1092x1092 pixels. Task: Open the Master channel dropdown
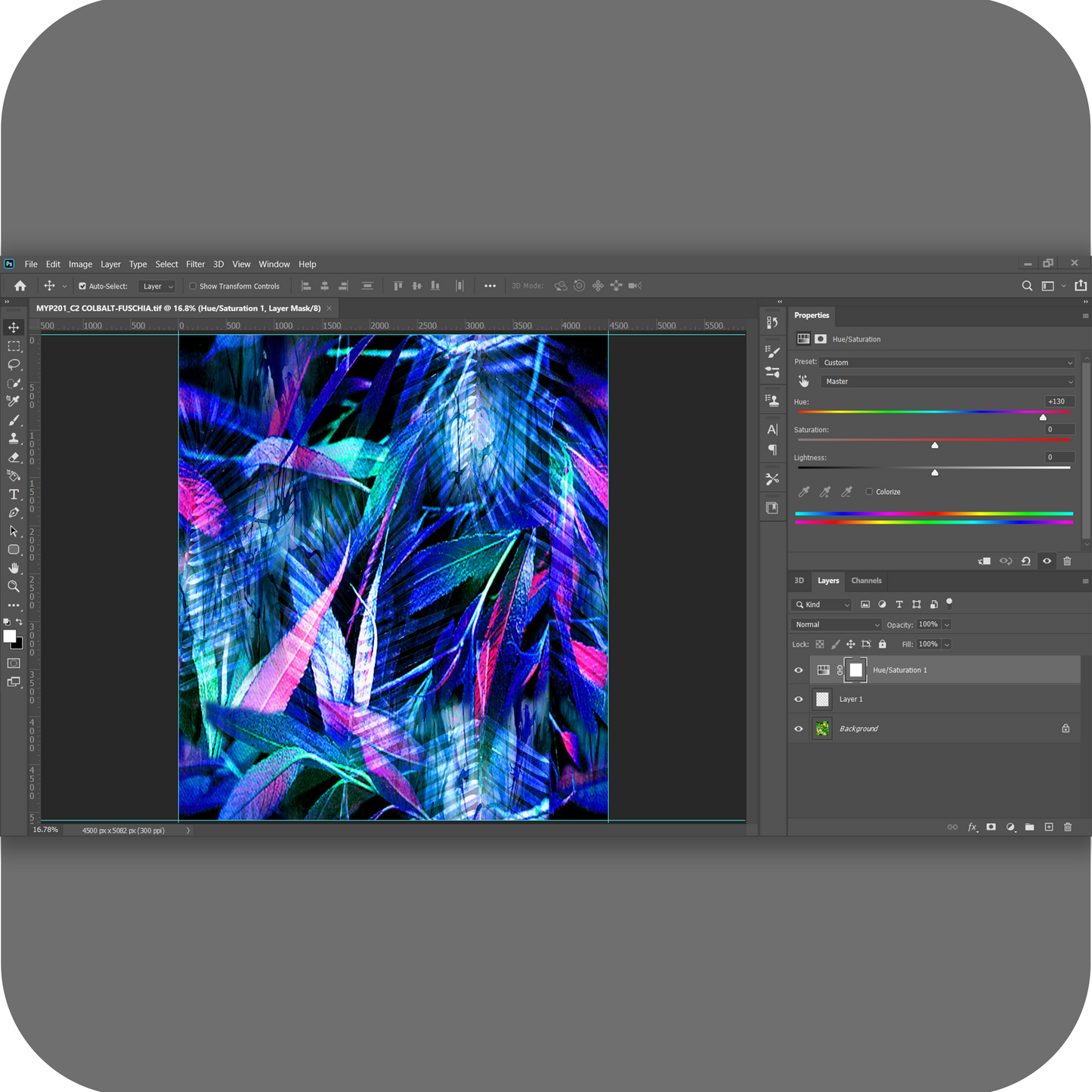[x=948, y=382]
